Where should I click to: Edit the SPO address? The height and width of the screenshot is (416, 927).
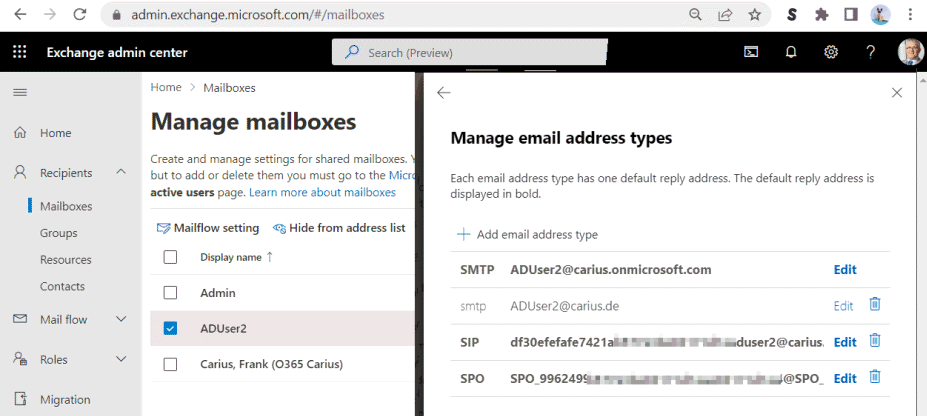(845, 378)
